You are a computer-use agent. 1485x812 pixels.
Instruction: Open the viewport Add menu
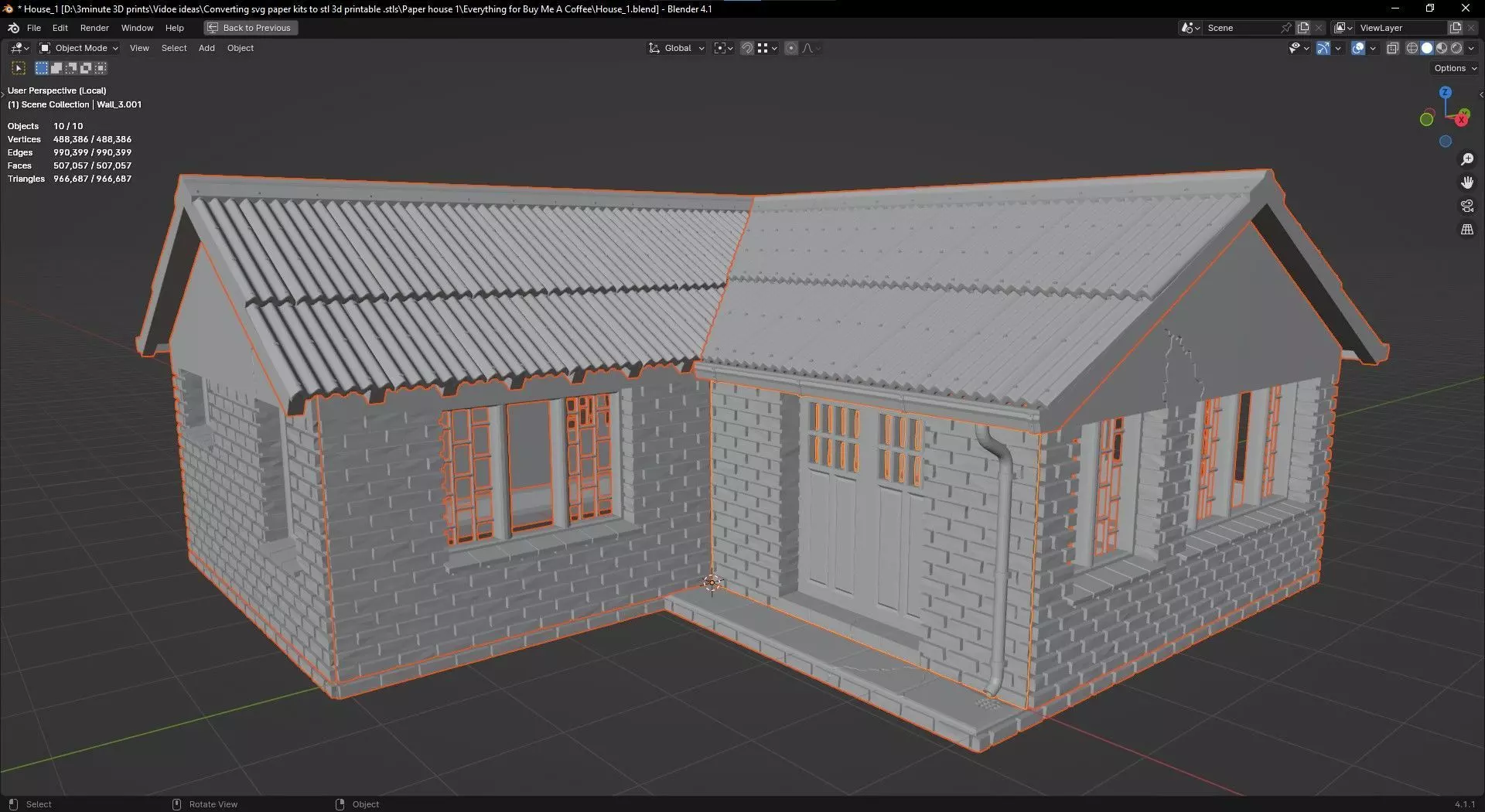click(x=207, y=48)
